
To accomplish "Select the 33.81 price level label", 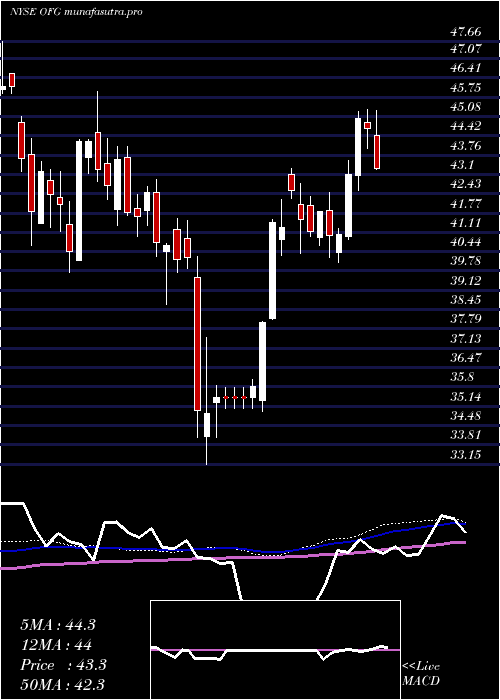I will click(466, 435).
